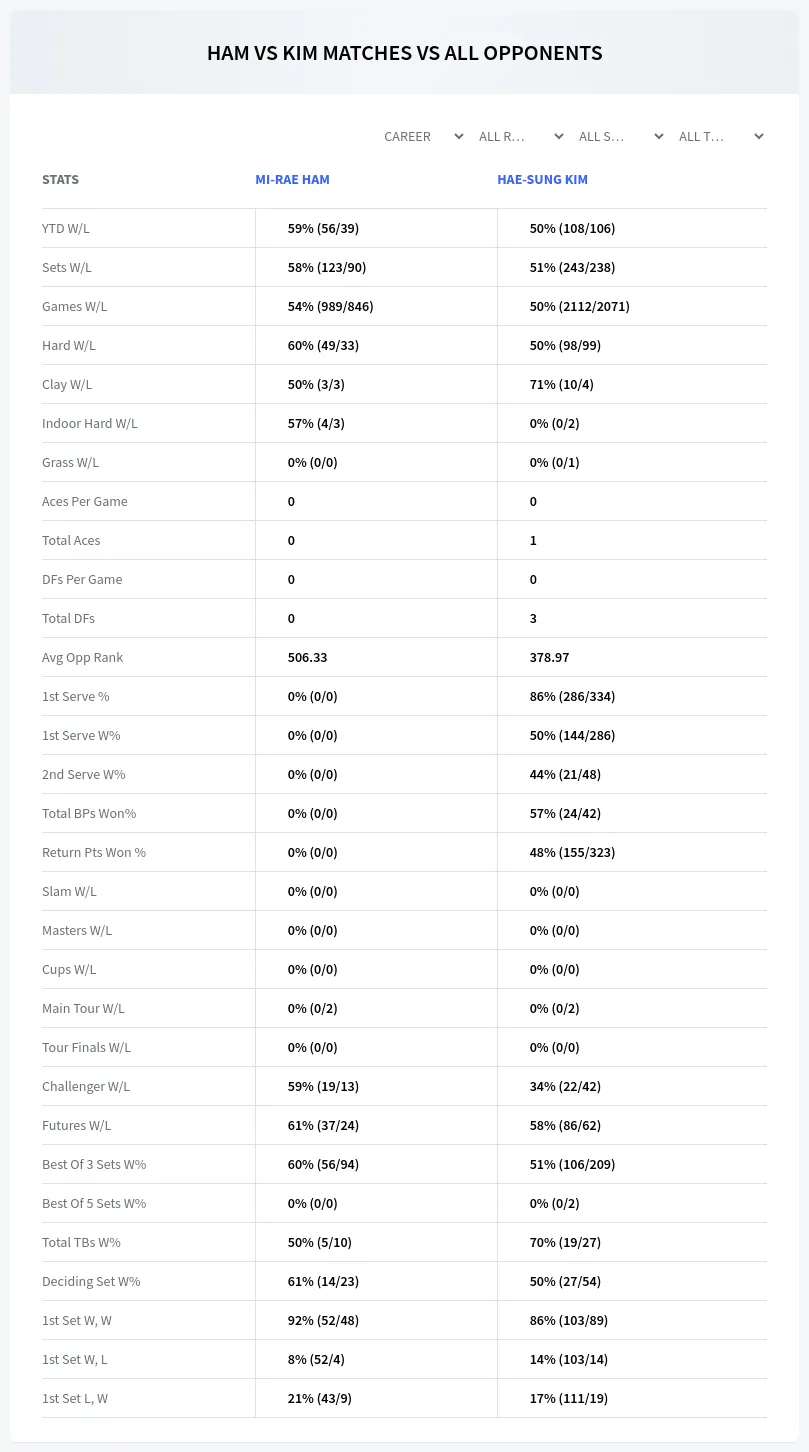The image size is (809, 1452).
Task: Click Ham's Futures W/L value 61% (37/24)
Action: coord(323,1125)
